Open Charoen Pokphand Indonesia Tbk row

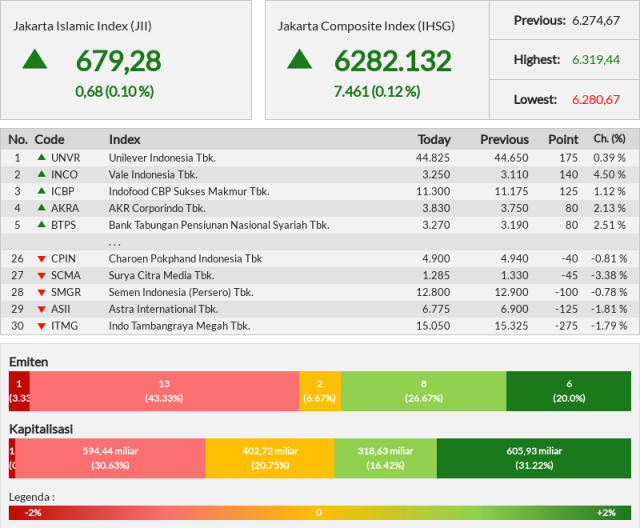tap(185, 258)
